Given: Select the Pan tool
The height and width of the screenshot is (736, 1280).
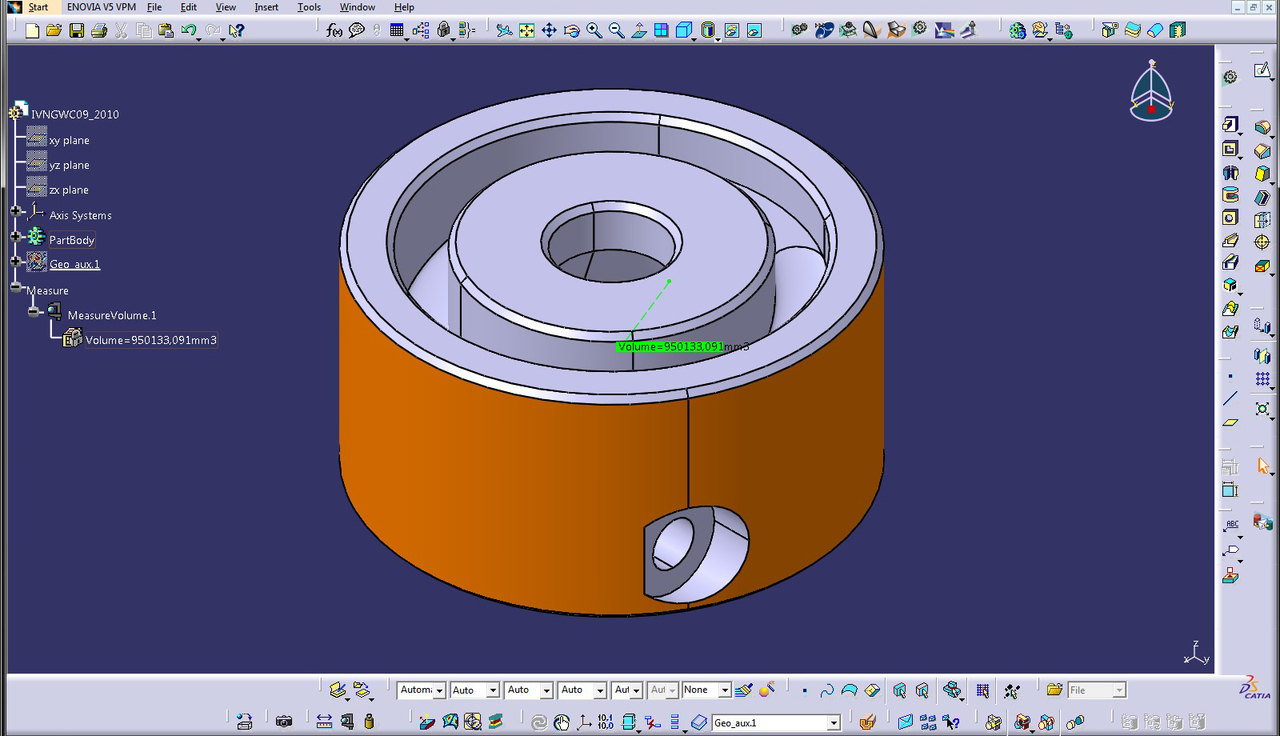Looking at the screenshot, I should click(x=549, y=31).
